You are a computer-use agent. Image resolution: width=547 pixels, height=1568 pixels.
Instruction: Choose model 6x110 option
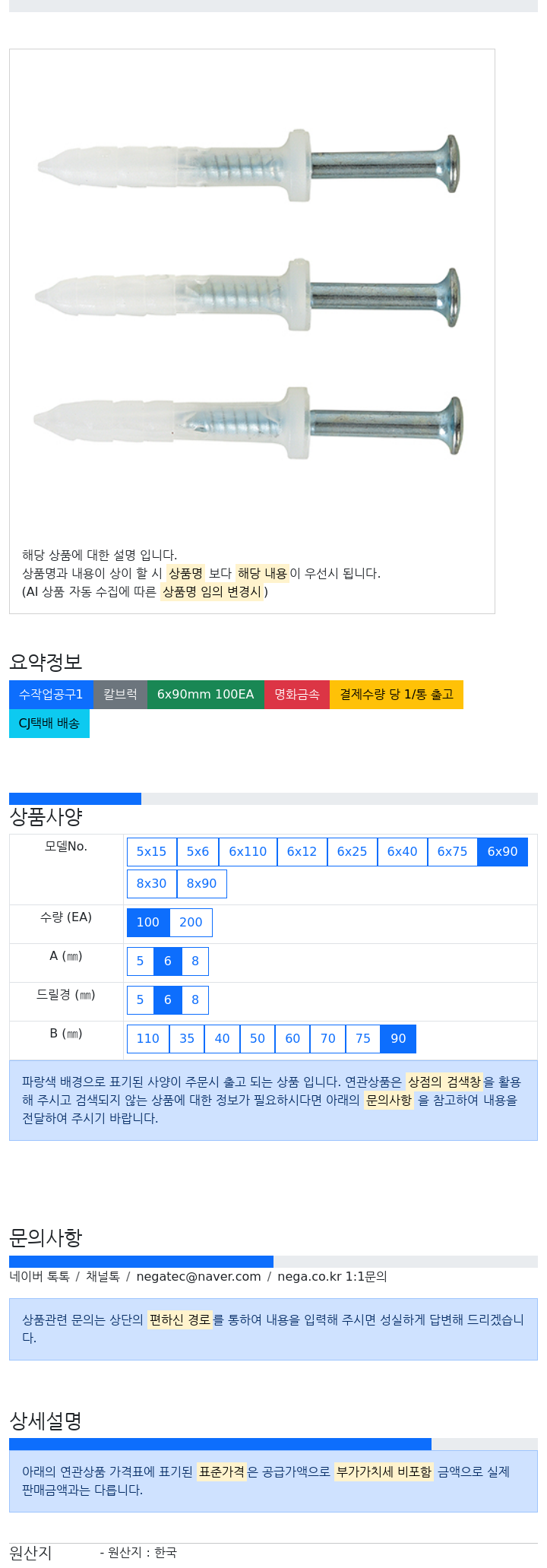coord(248,852)
